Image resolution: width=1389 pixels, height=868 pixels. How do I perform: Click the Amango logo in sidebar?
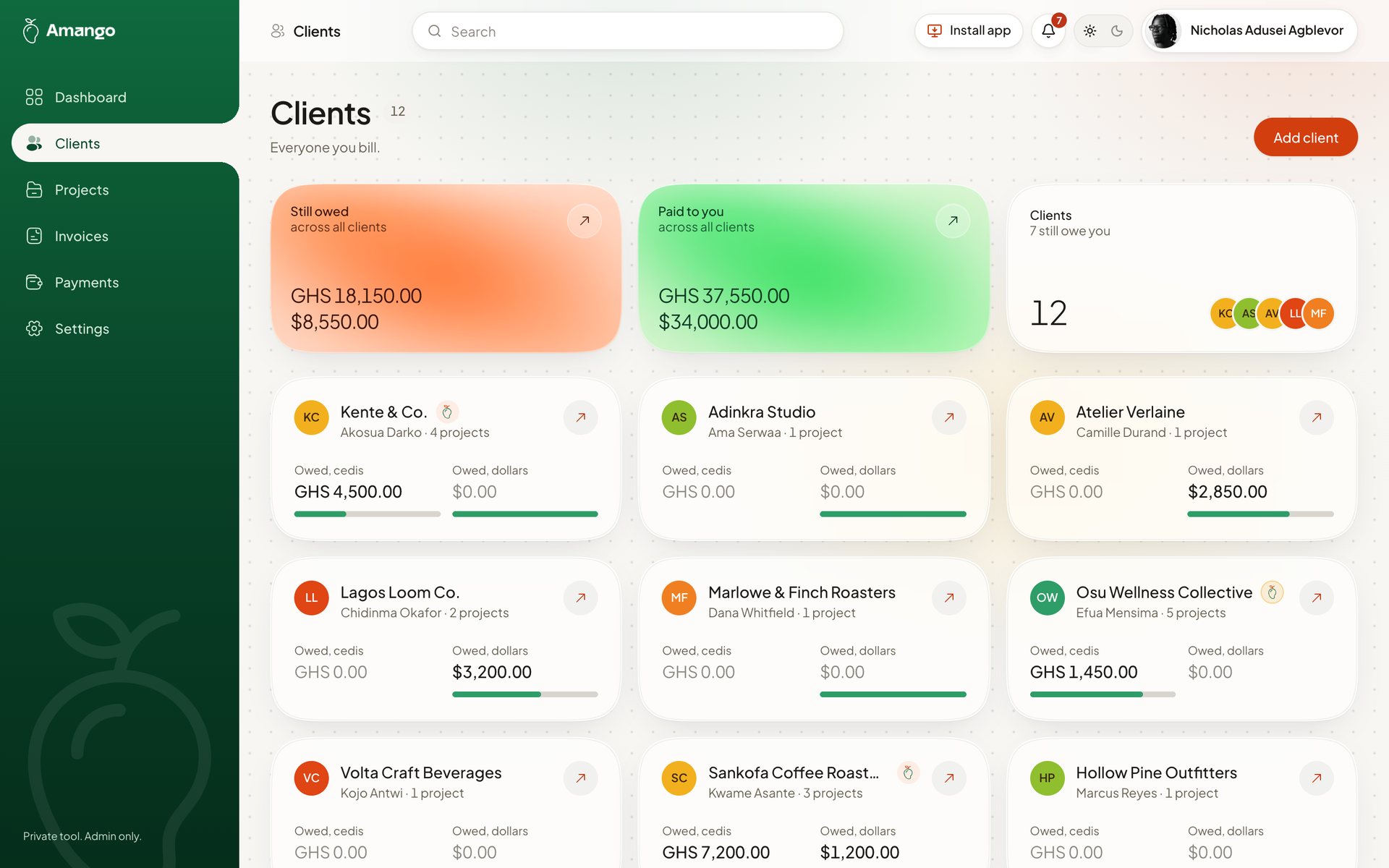[x=69, y=30]
